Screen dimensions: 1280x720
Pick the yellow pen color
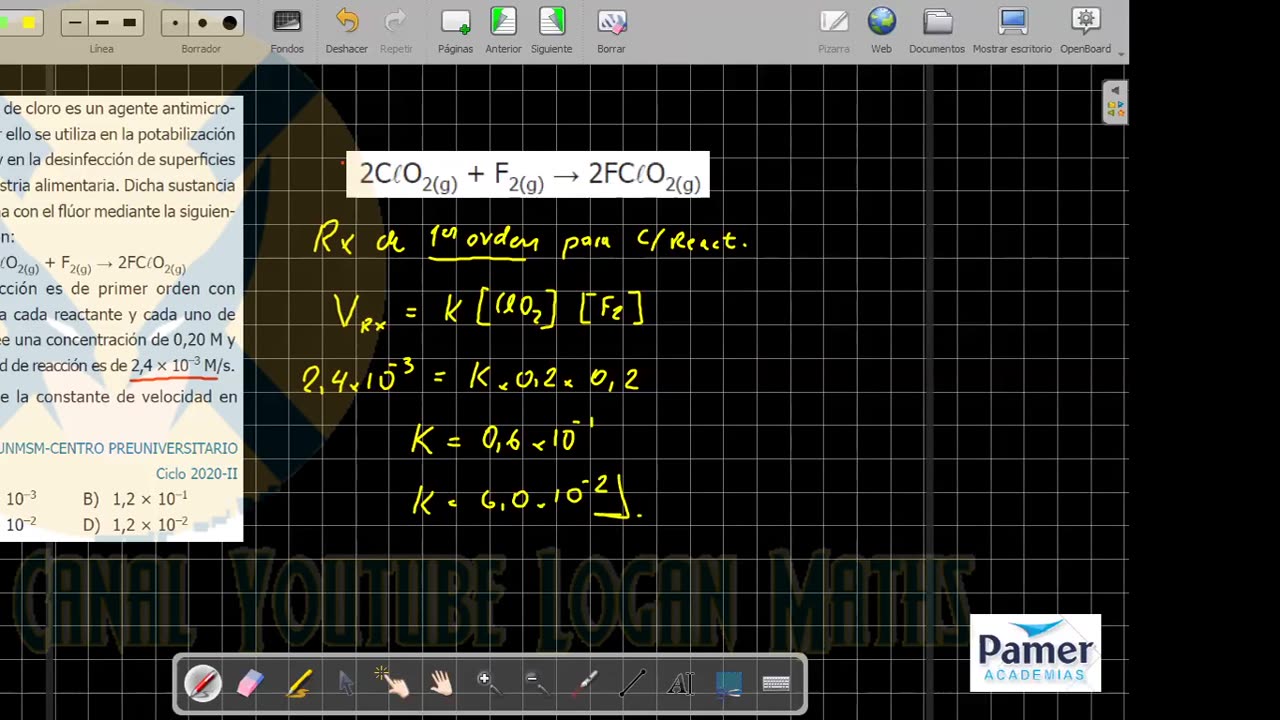[28, 22]
